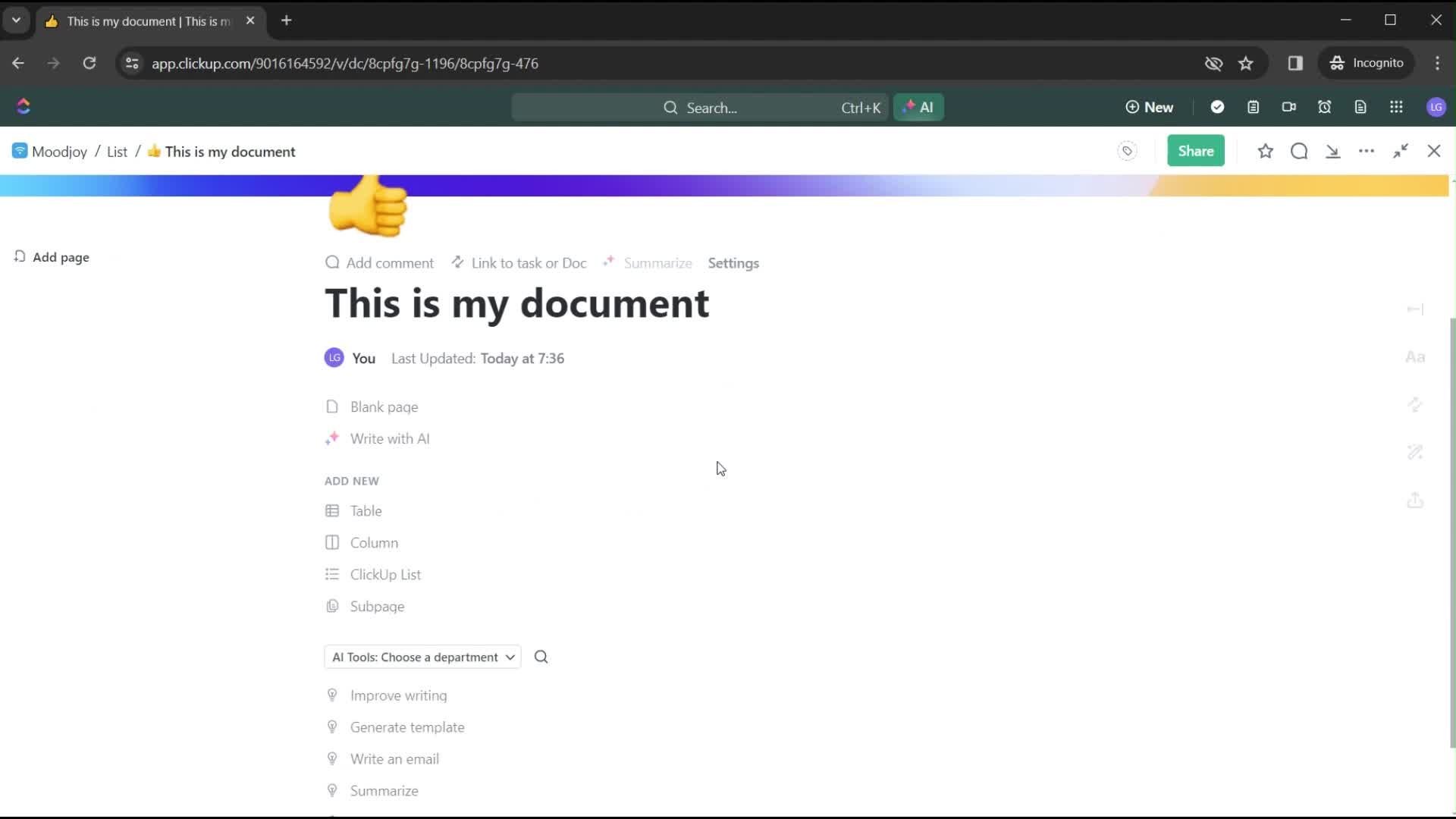Select Blank page template option
The image size is (1456, 819).
coord(384,407)
